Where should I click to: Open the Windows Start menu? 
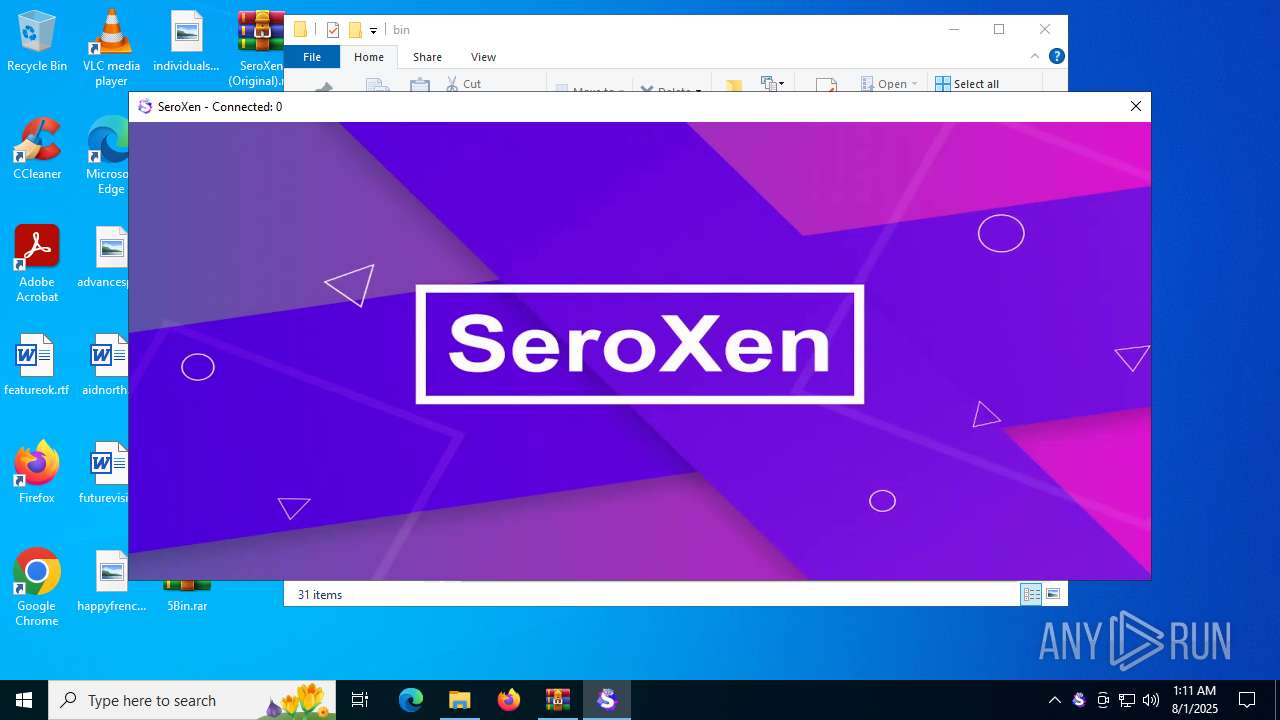[x=24, y=700]
